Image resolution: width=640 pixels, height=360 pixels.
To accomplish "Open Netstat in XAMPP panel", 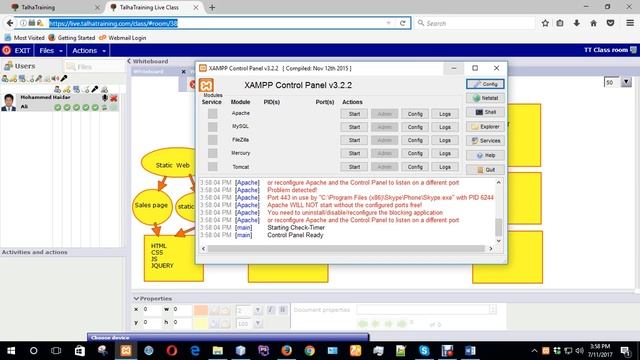I will coord(485,98).
